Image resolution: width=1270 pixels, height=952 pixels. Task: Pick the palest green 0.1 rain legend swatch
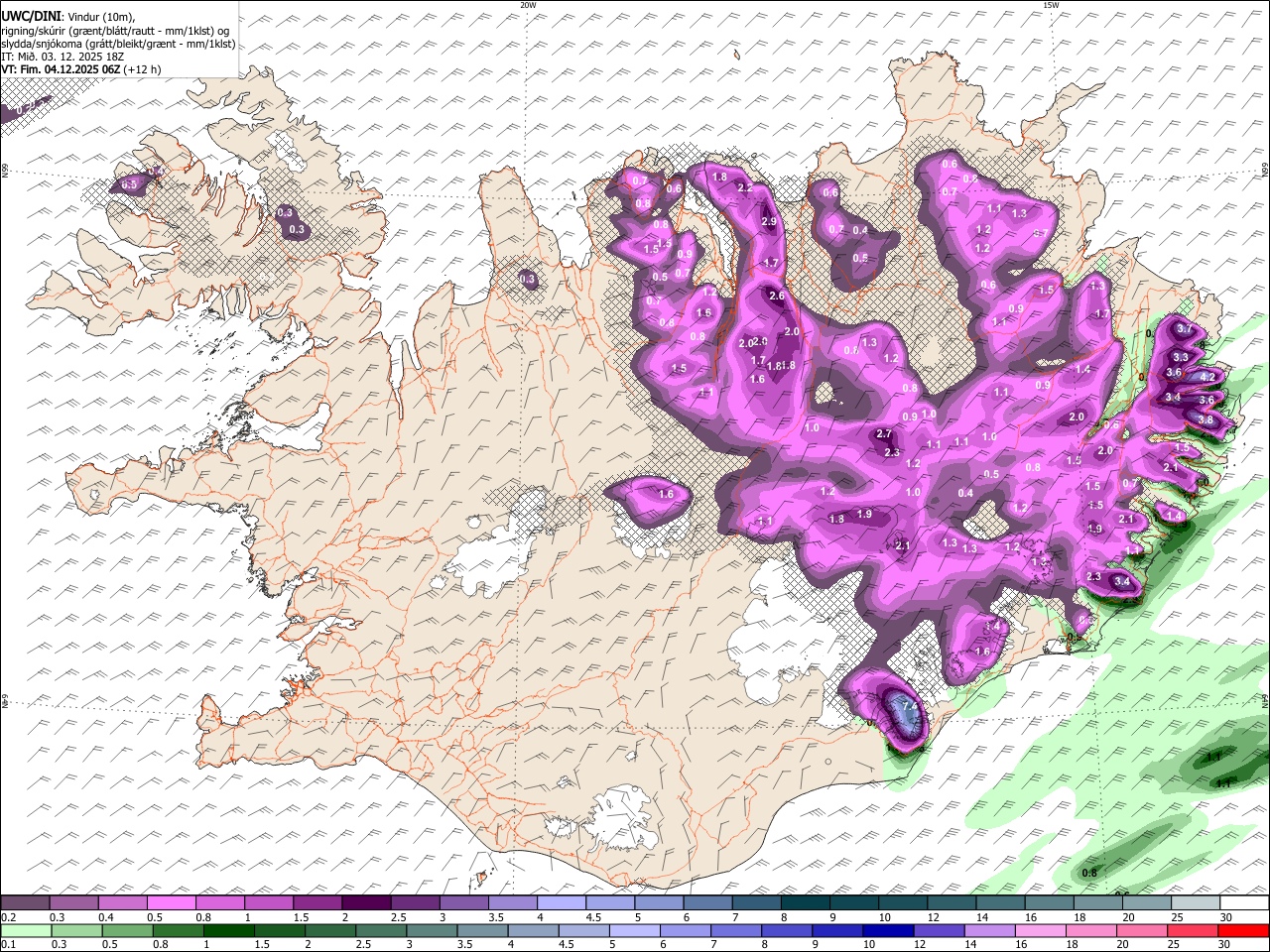(x=26, y=931)
